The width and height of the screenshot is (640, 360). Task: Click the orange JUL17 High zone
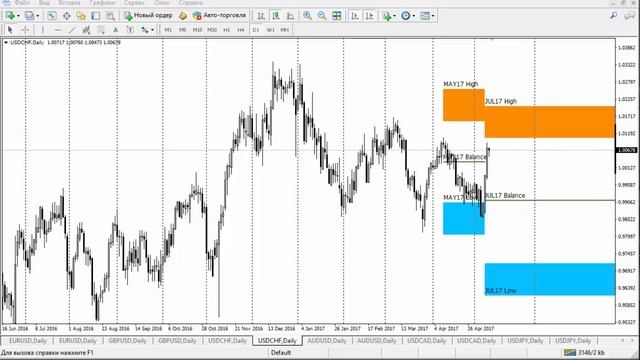[x=550, y=122]
